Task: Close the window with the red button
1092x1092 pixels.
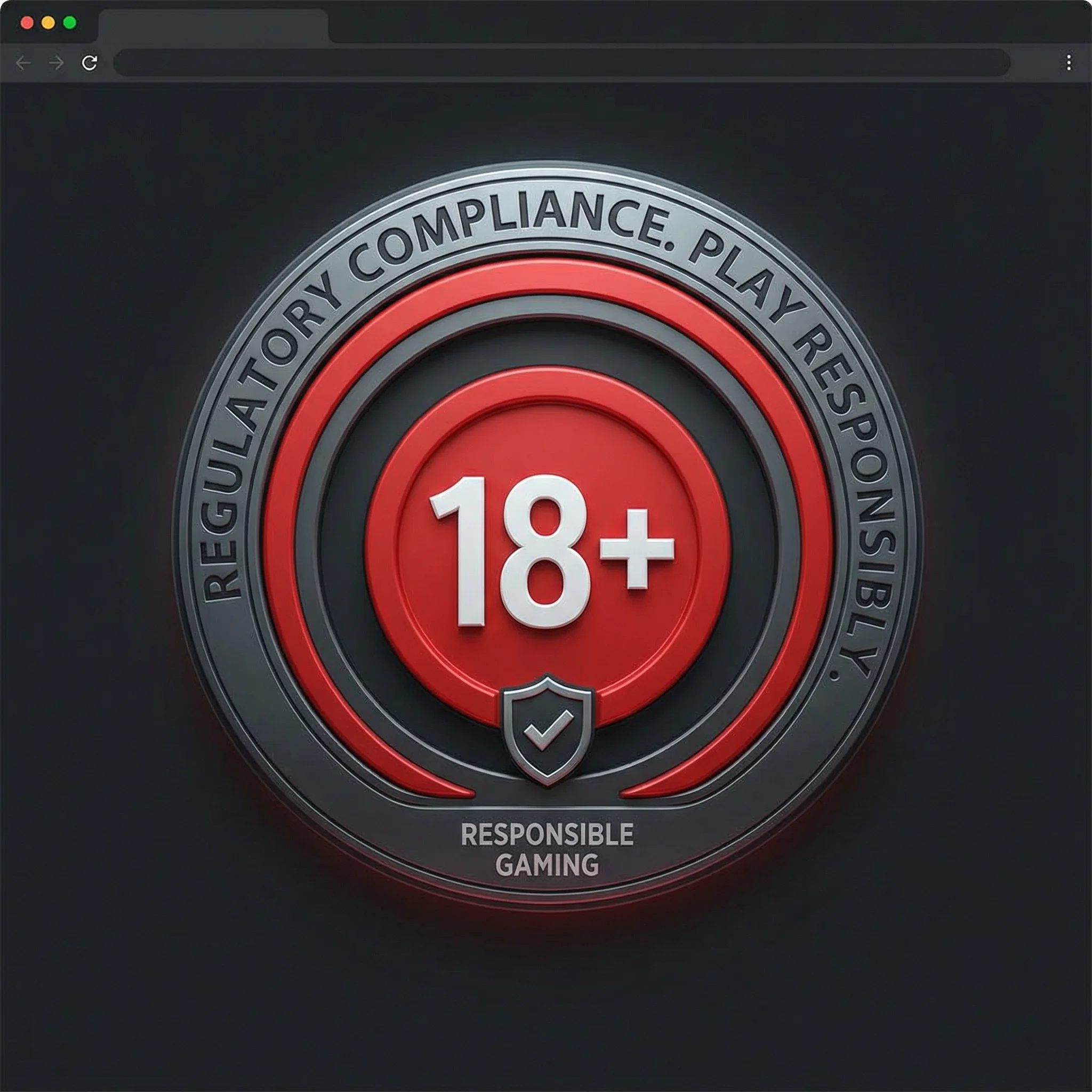Action: [27, 22]
